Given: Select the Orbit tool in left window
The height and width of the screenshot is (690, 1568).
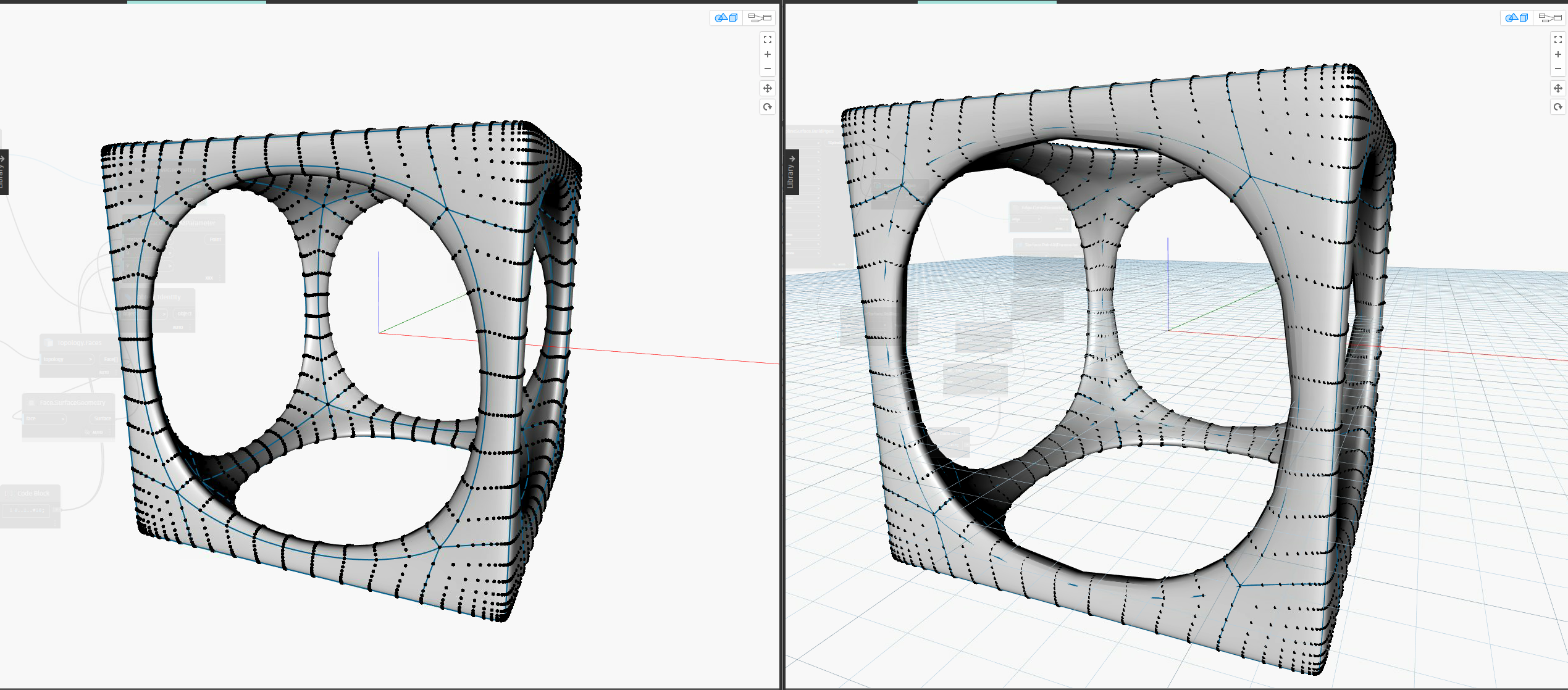Looking at the screenshot, I should tap(768, 107).
